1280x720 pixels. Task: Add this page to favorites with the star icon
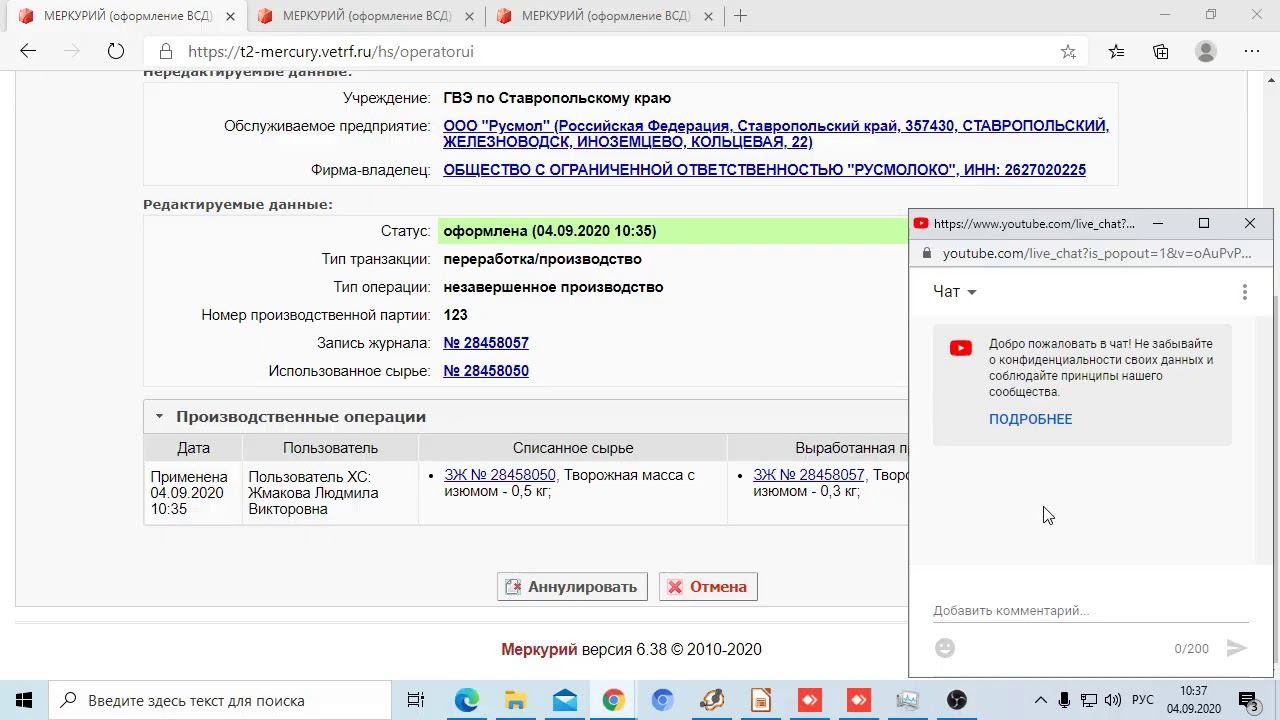tap(1068, 52)
